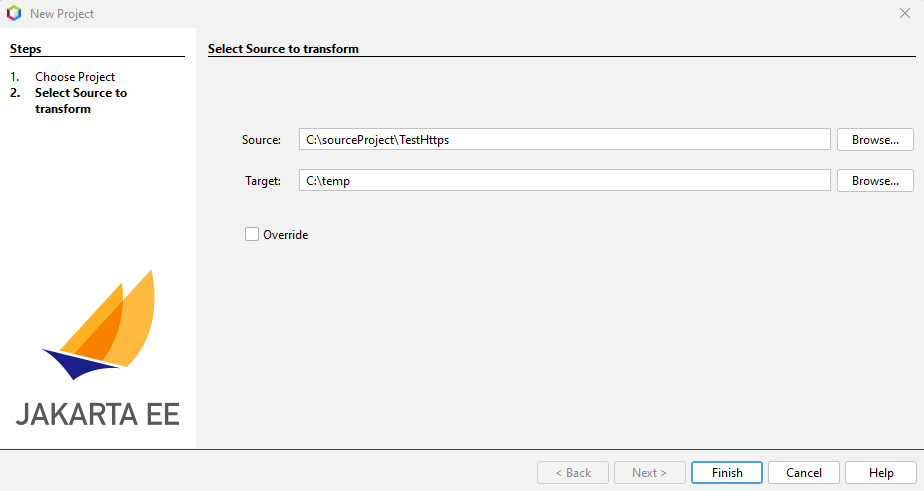
Task: Browse for the Source folder
Action: tap(875, 140)
